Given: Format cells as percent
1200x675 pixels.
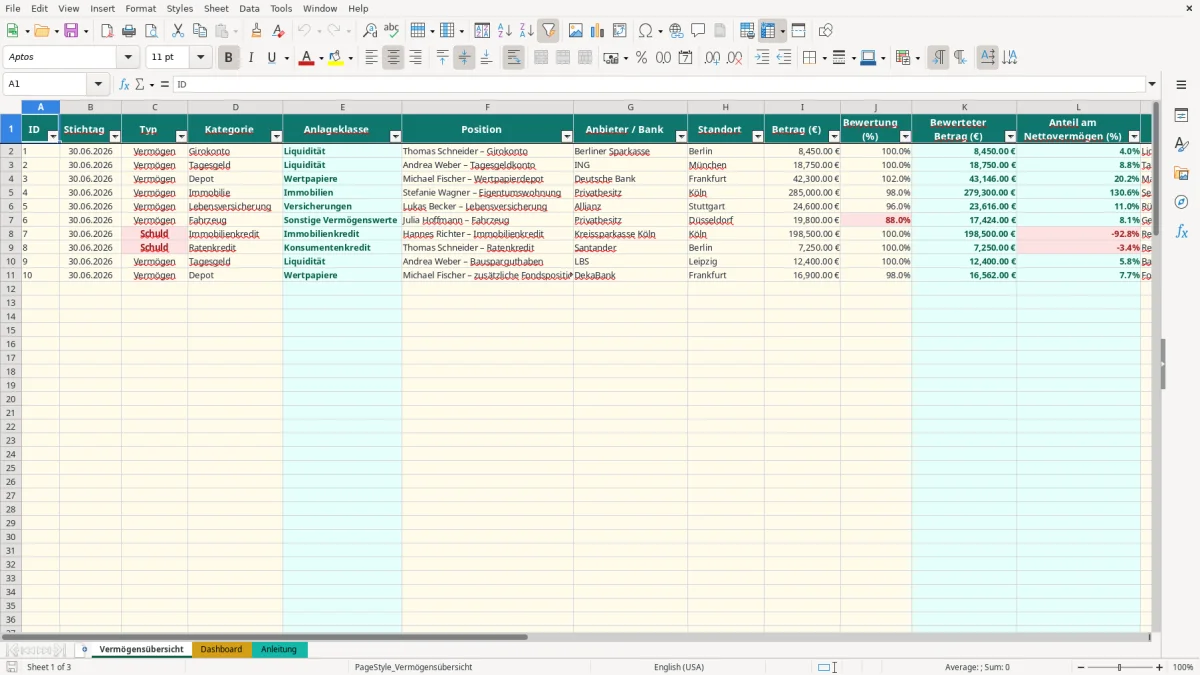Looking at the screenshot, I should click(641, 58).
